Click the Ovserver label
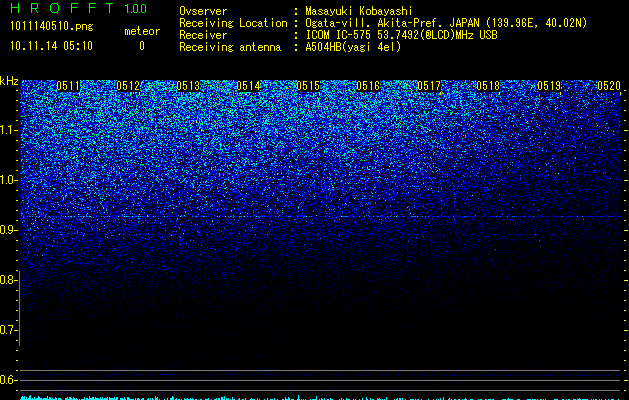The image size is (629, 400). [x=203, y=11]
